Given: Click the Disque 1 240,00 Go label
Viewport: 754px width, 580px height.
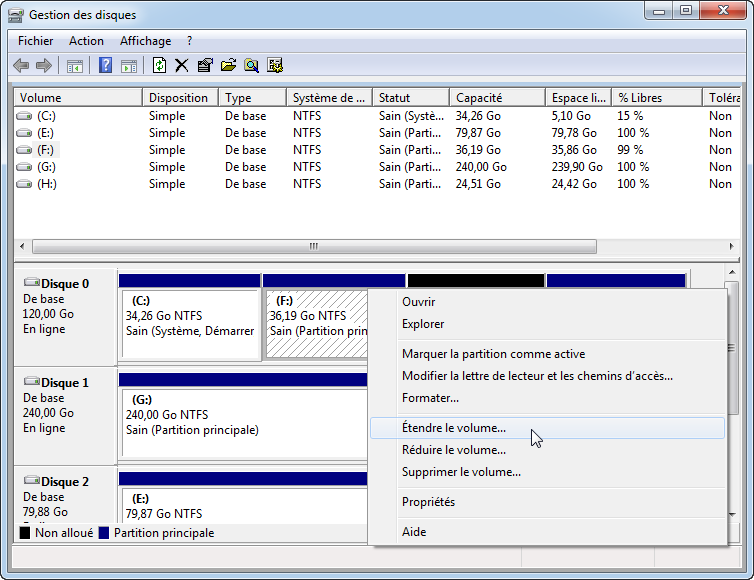Looking at the screenshot, I should [48, 413].
